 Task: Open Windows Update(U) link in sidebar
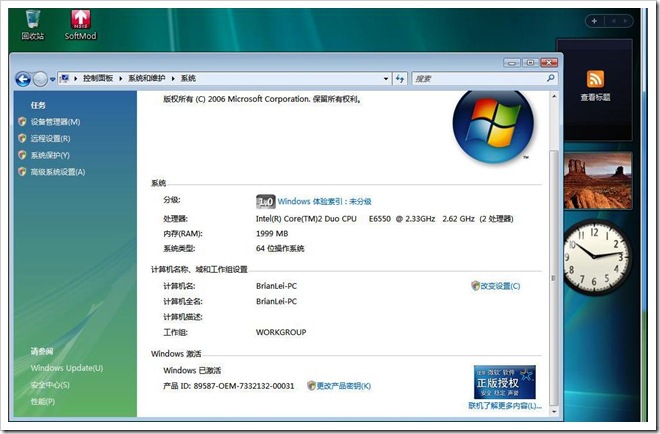pyautogui.click(x=67, y=368)
